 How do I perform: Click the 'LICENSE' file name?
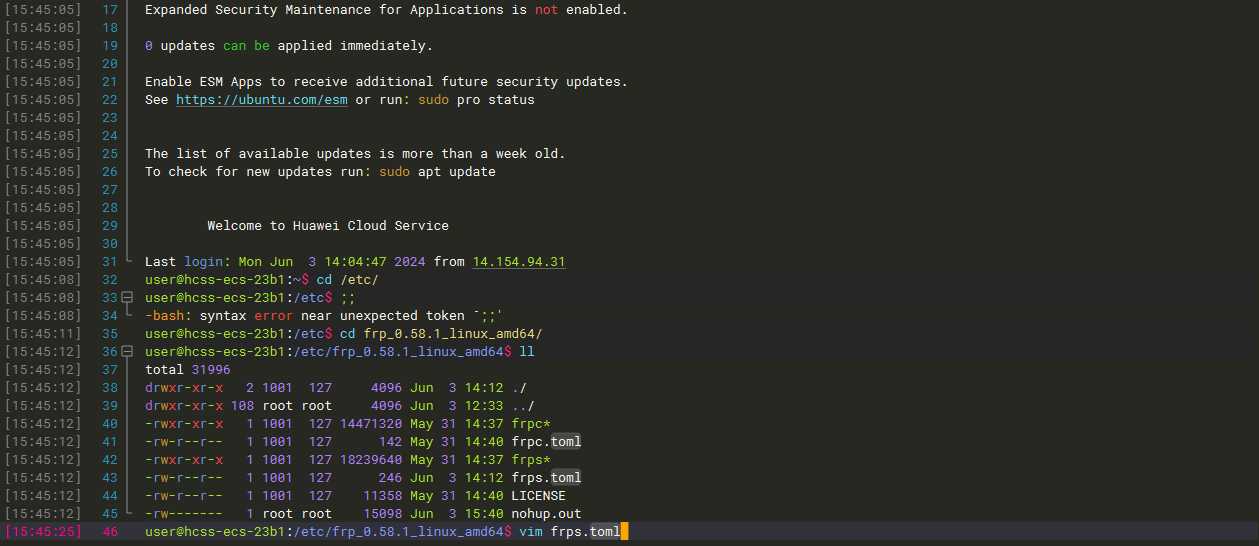pyautogui.click(x=538, y=496)
